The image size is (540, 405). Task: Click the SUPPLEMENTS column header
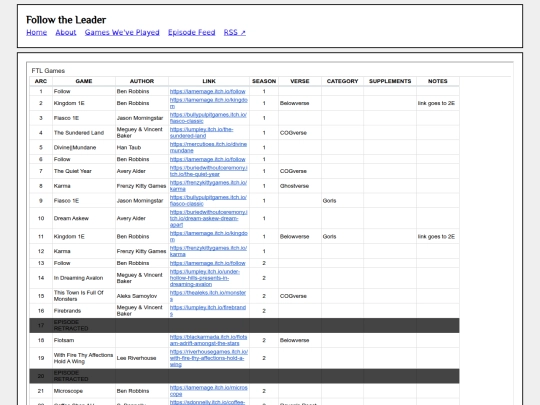[390, 81]
